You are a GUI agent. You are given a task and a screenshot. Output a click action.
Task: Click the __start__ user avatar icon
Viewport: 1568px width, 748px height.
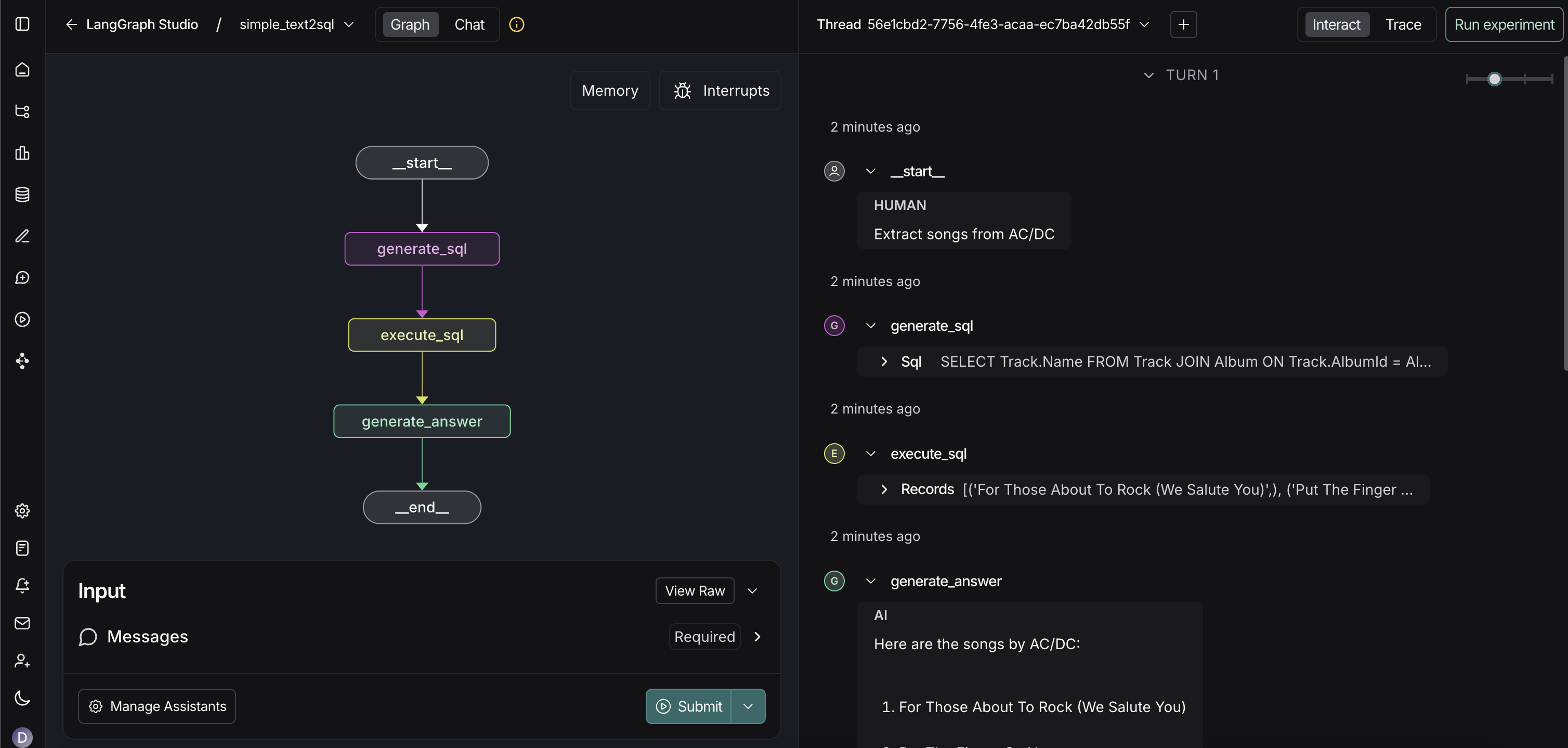(834, 171)
